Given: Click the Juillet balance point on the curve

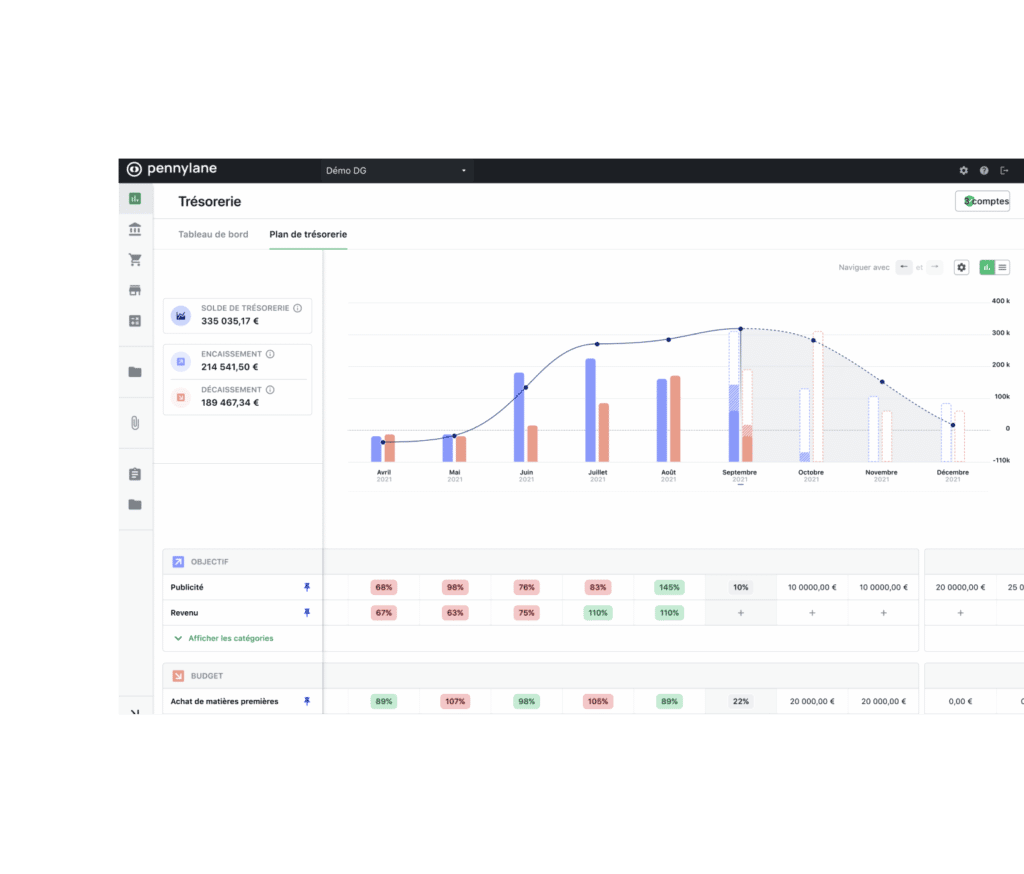Looking at the screenshot, I should click(x=597, y=344).
